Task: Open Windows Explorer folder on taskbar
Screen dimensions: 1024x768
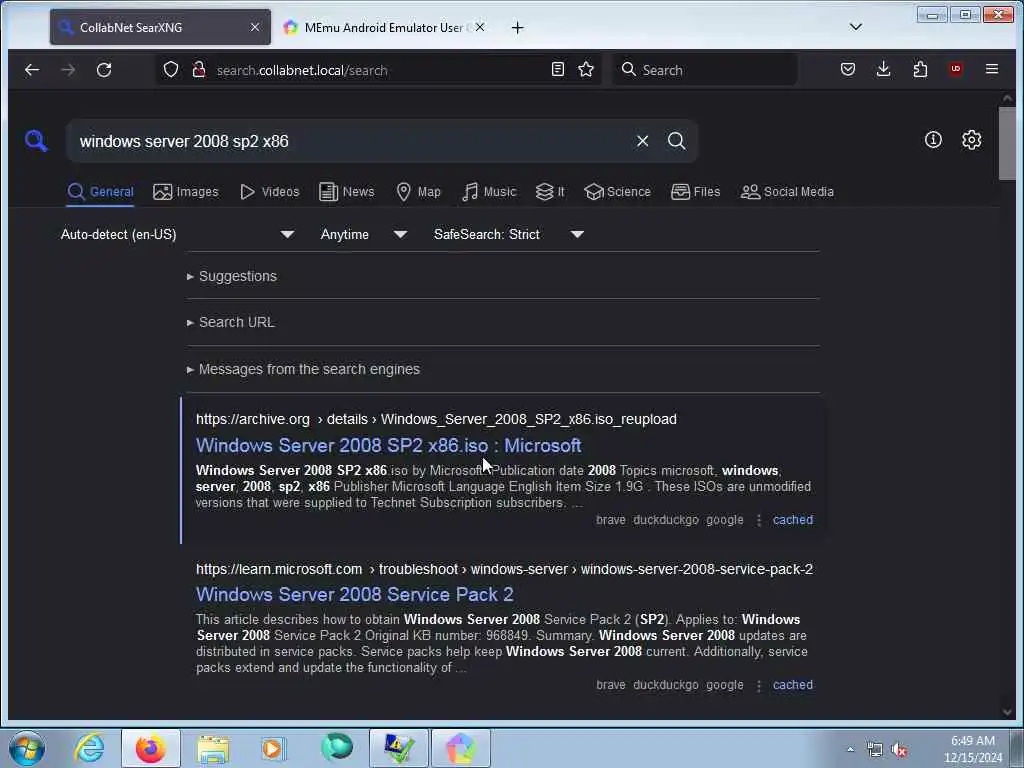Action: (x=213, y=748)
